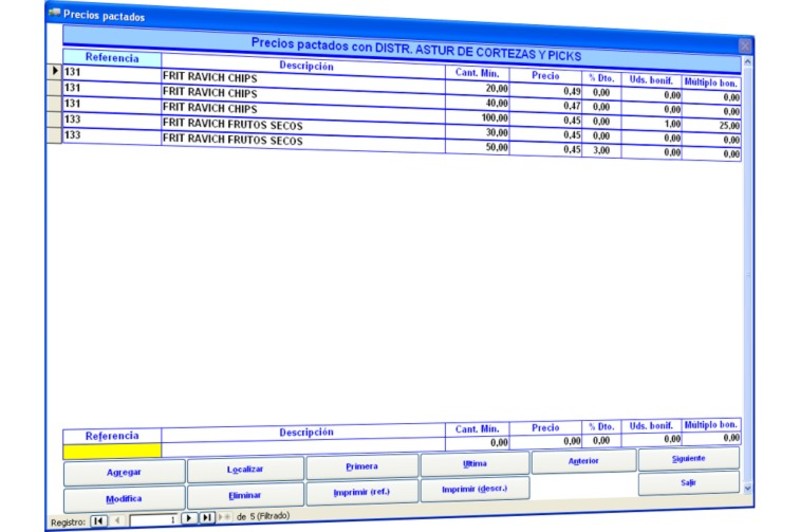This screenshot has height=532, width=800.
Task: Click the Imprimir (descr.) button
Action: click(x=475, y=489)
